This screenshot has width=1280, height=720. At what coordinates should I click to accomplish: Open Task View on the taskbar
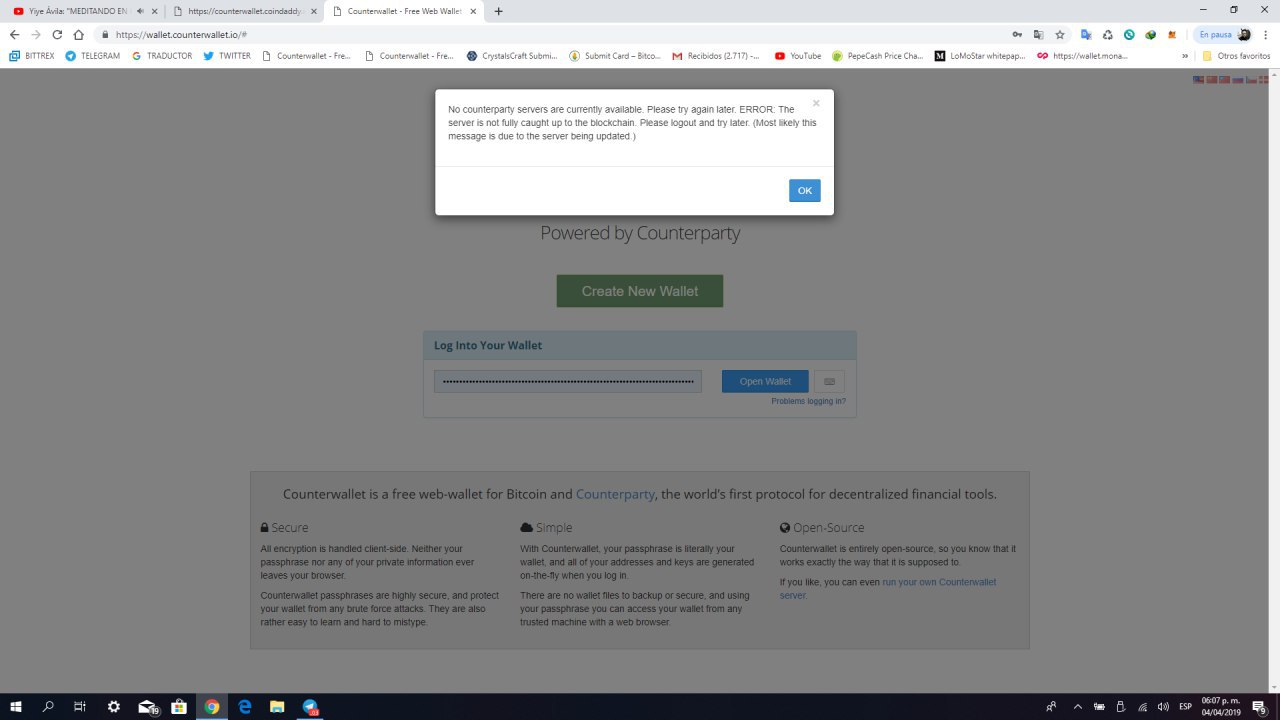(80, 706)
